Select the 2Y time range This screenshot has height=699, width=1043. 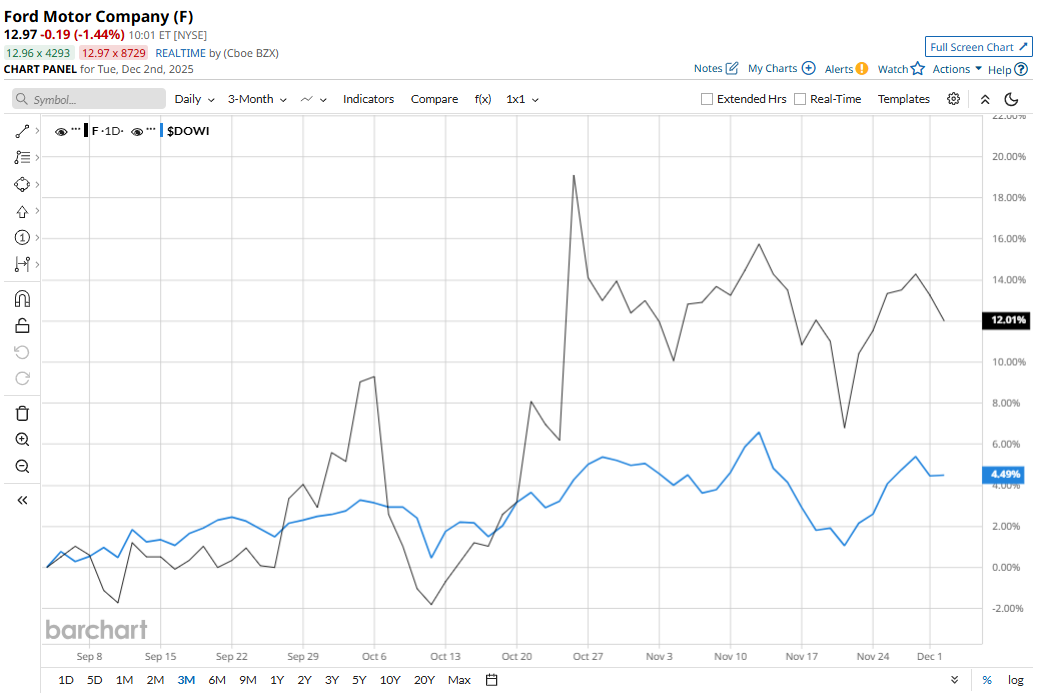tap(304, 680)
